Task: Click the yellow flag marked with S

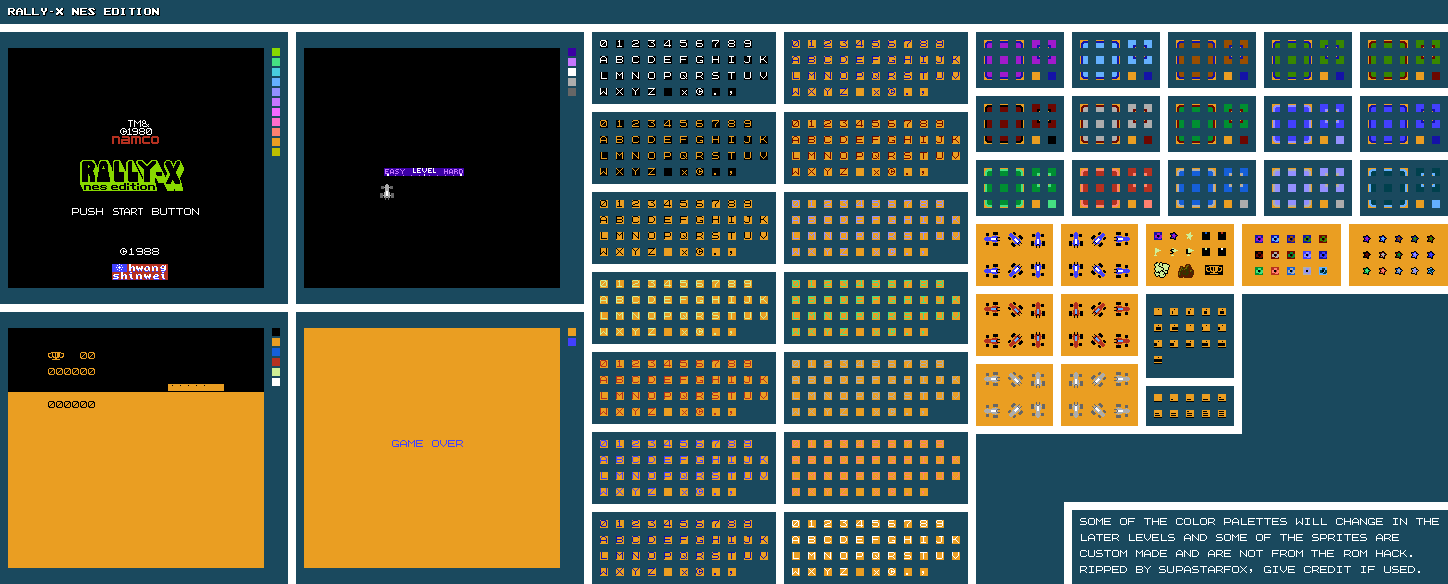Action: pos(1173,251)
